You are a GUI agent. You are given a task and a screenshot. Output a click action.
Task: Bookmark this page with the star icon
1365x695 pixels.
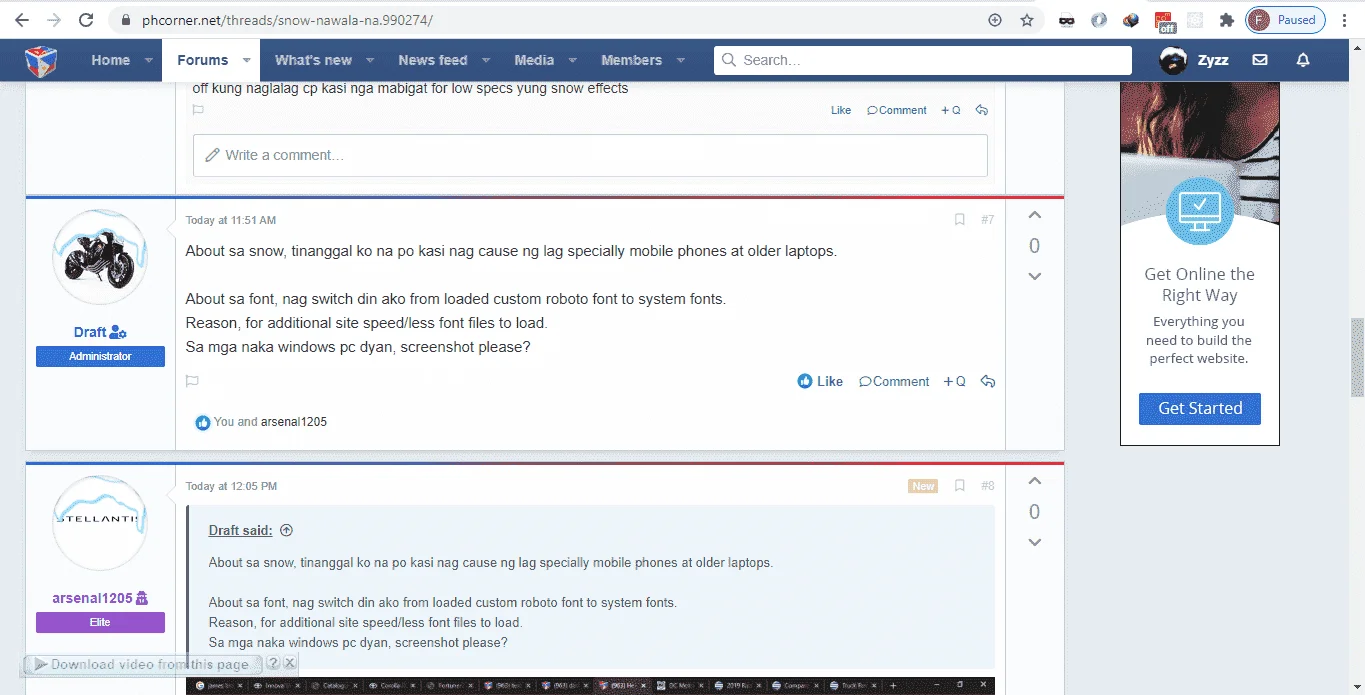pos(1027,20)
